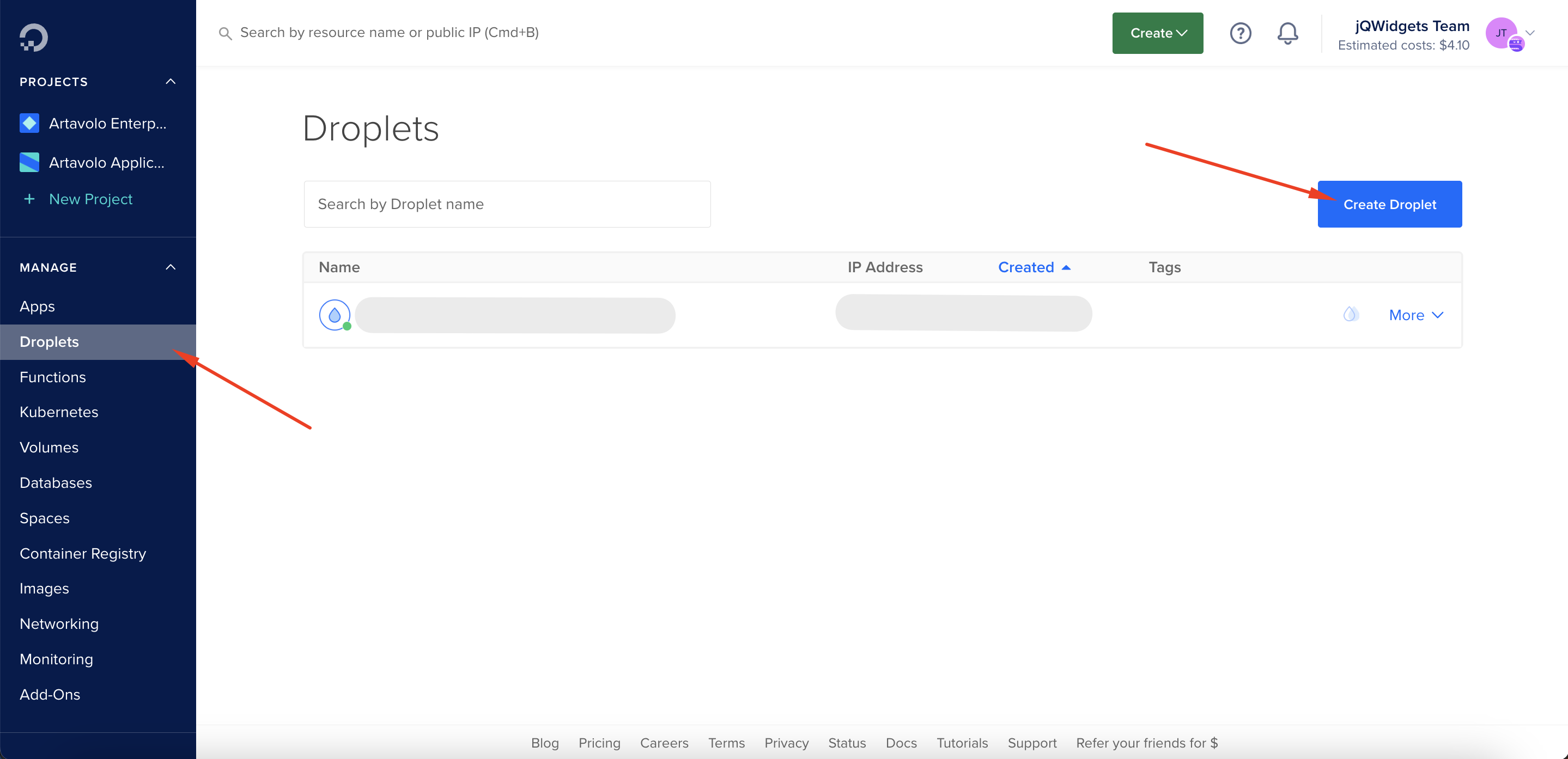
Task: Click the Estimated costs: $4.10 text
Action: point(1403,45)
